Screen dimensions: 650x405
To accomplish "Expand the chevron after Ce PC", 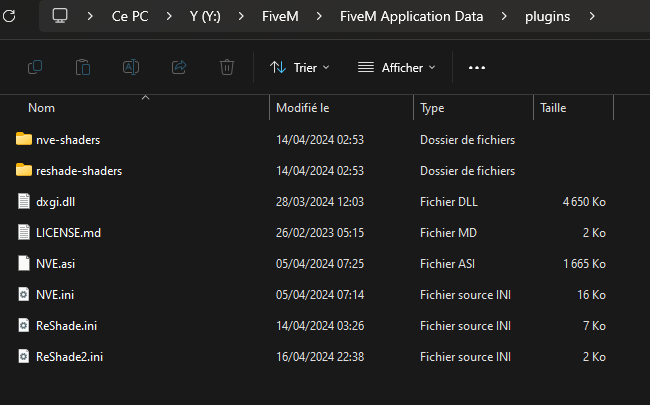I will click(x=169, y=17).
